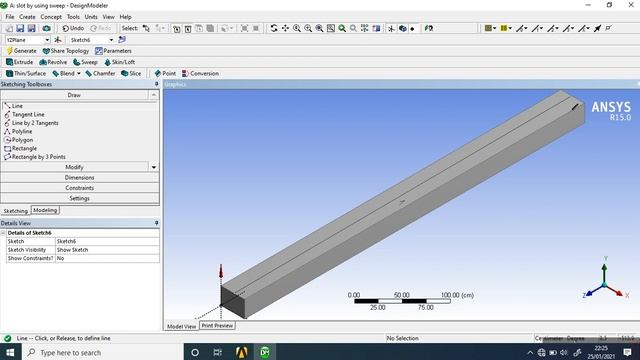Select the Revolve feature
Image resolution: width=640 pixels, height=360 pixels.
point(53,62)
